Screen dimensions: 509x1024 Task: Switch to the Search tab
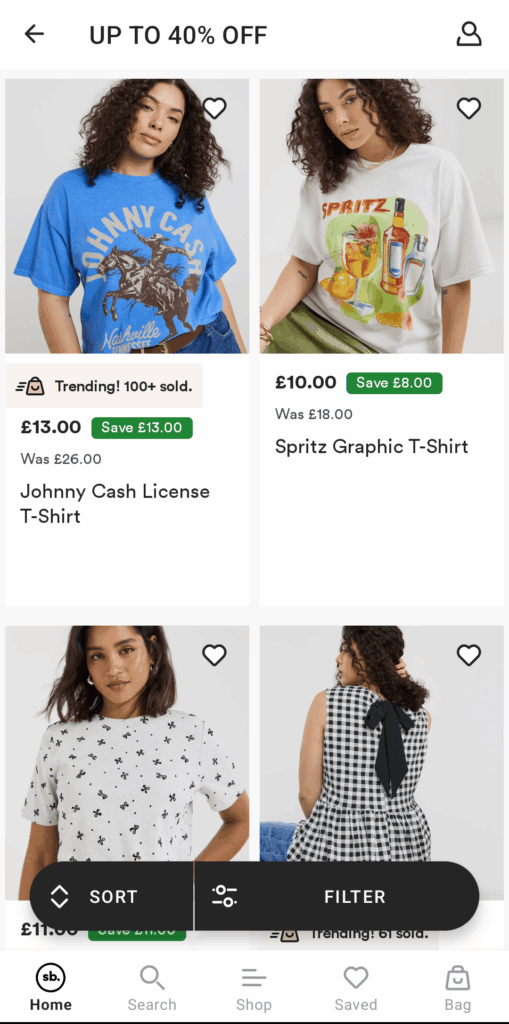(x=152, y=987)
